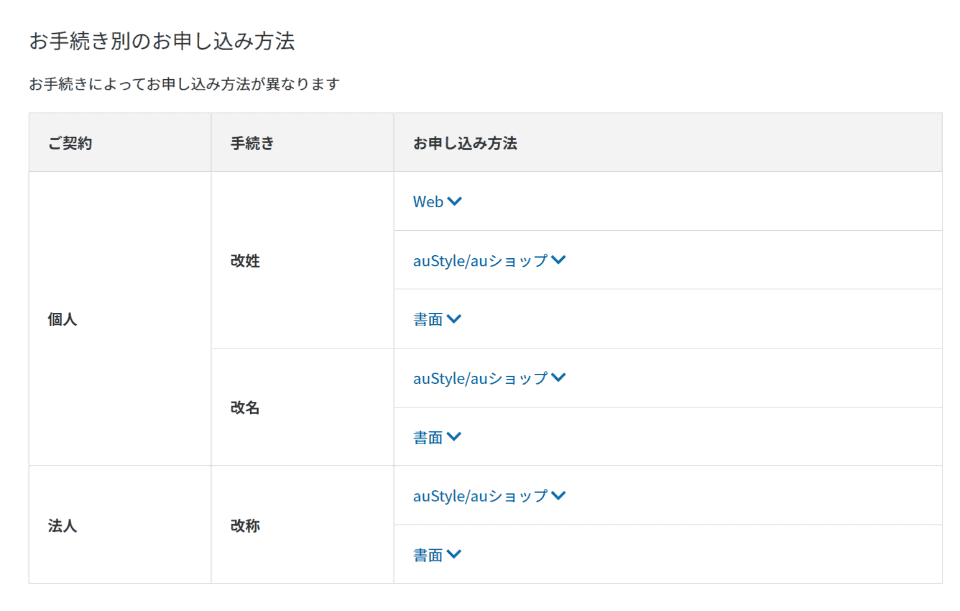Click chevron beside auStyle/auショップ under 改姓
Image resolution: width=960 pixels, height=611 pixels.
click(558, 260)
